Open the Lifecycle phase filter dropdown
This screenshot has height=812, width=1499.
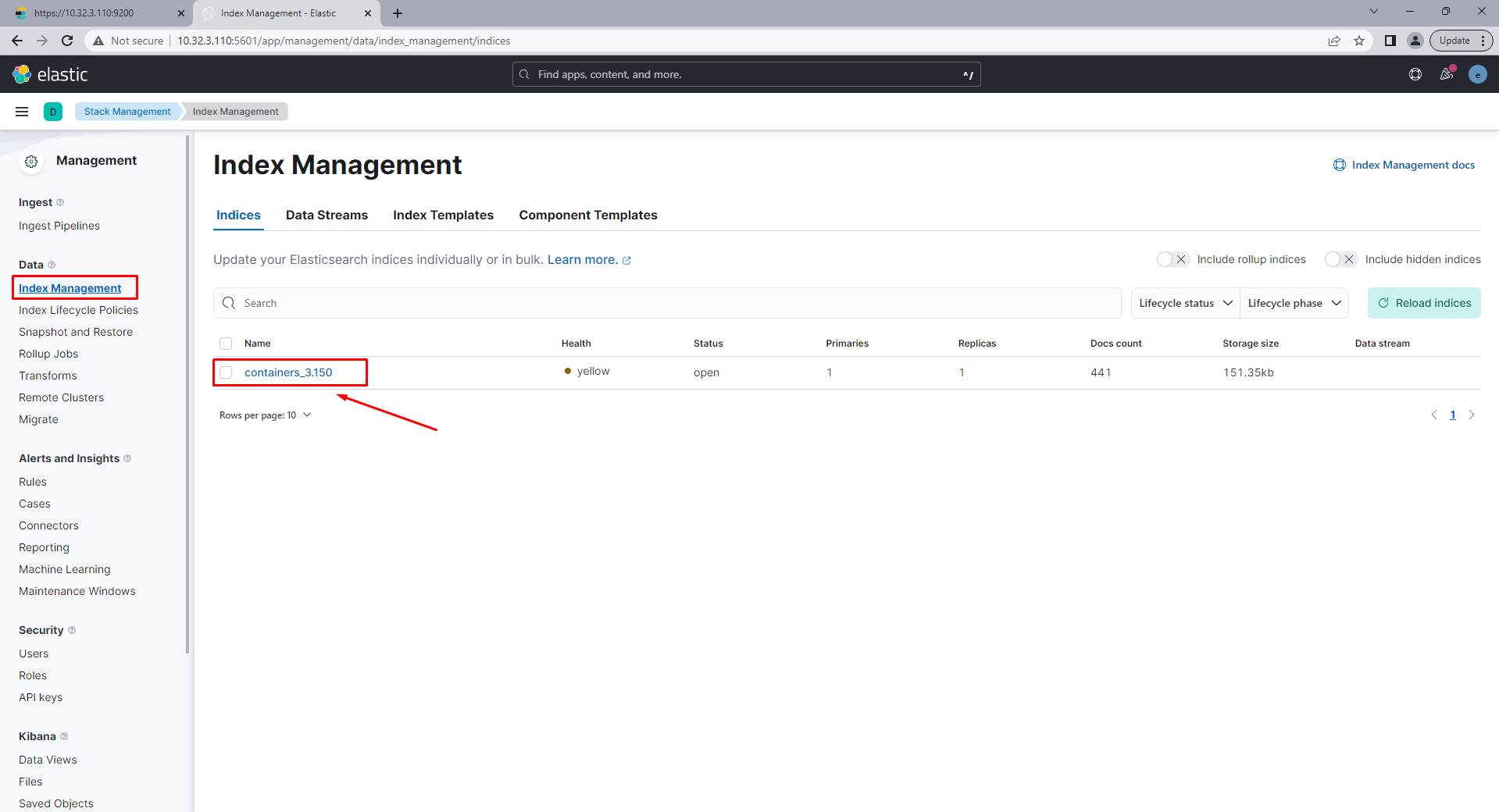(1294, 303)
